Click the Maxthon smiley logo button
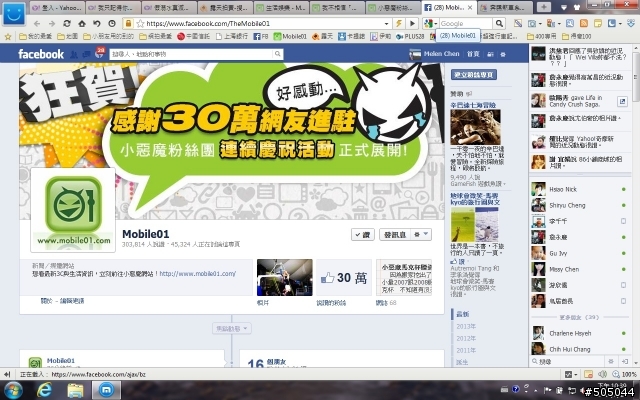 click(13, 13)
